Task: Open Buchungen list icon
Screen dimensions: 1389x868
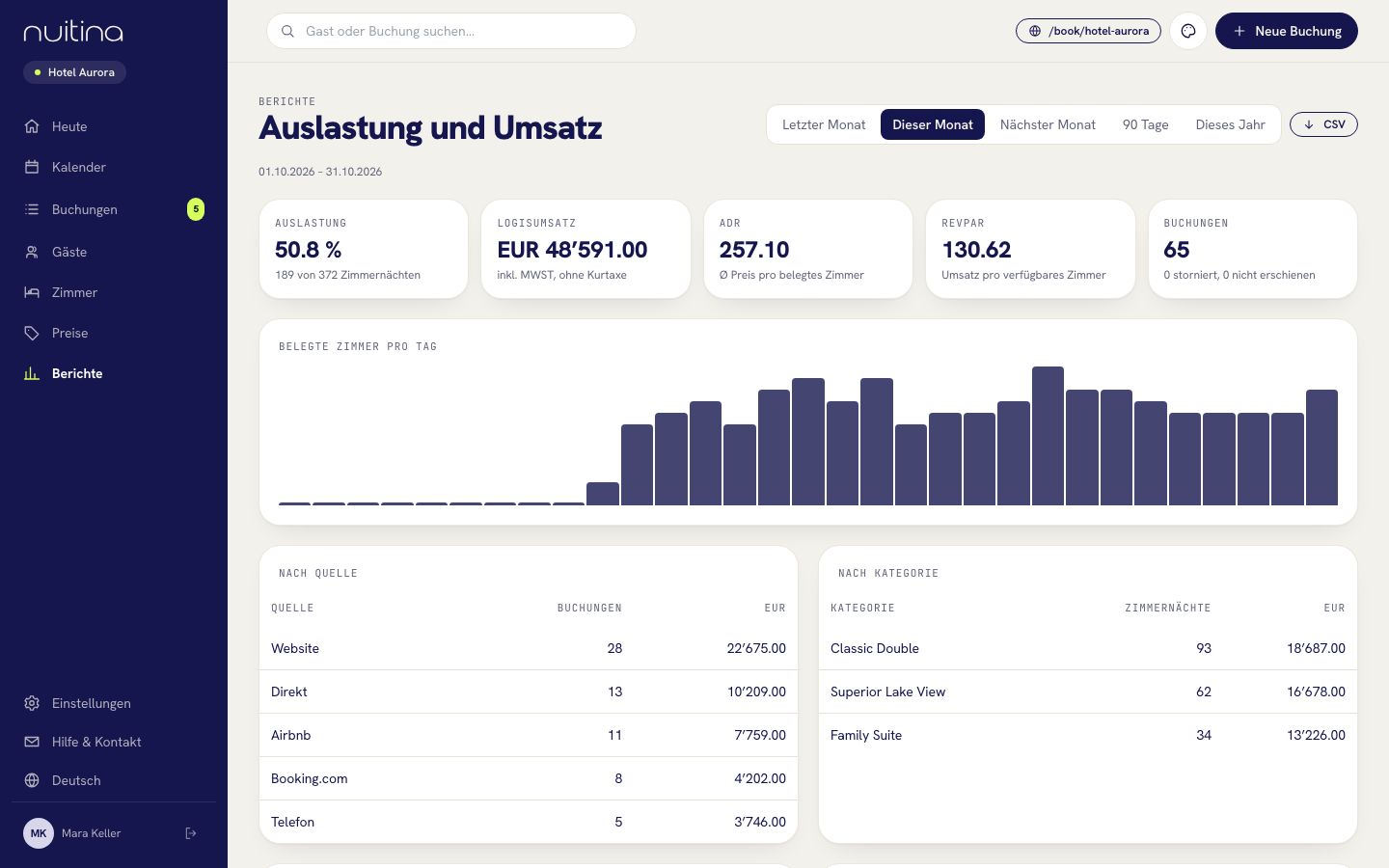Action: tap(32, 209)
